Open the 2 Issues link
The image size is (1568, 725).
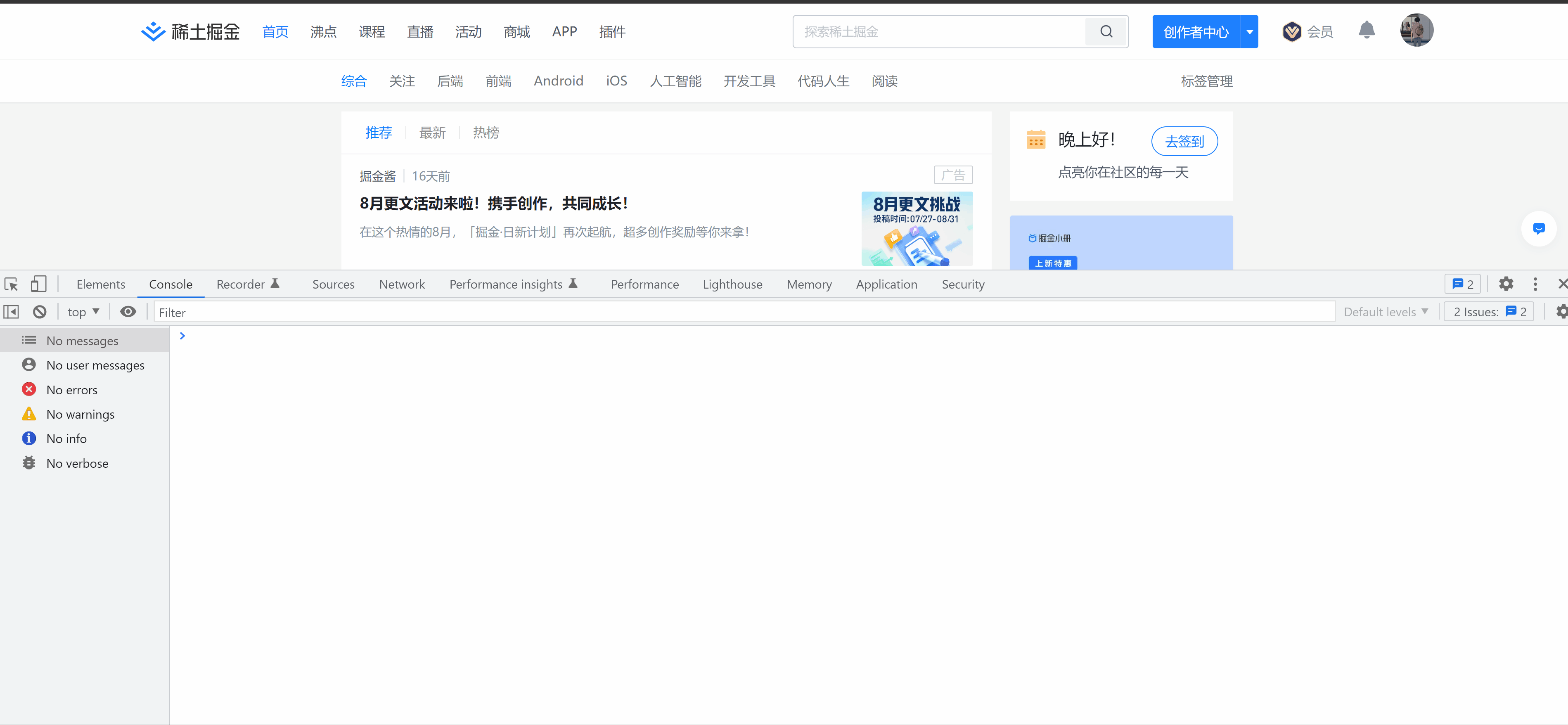(x=1489, y=312)
